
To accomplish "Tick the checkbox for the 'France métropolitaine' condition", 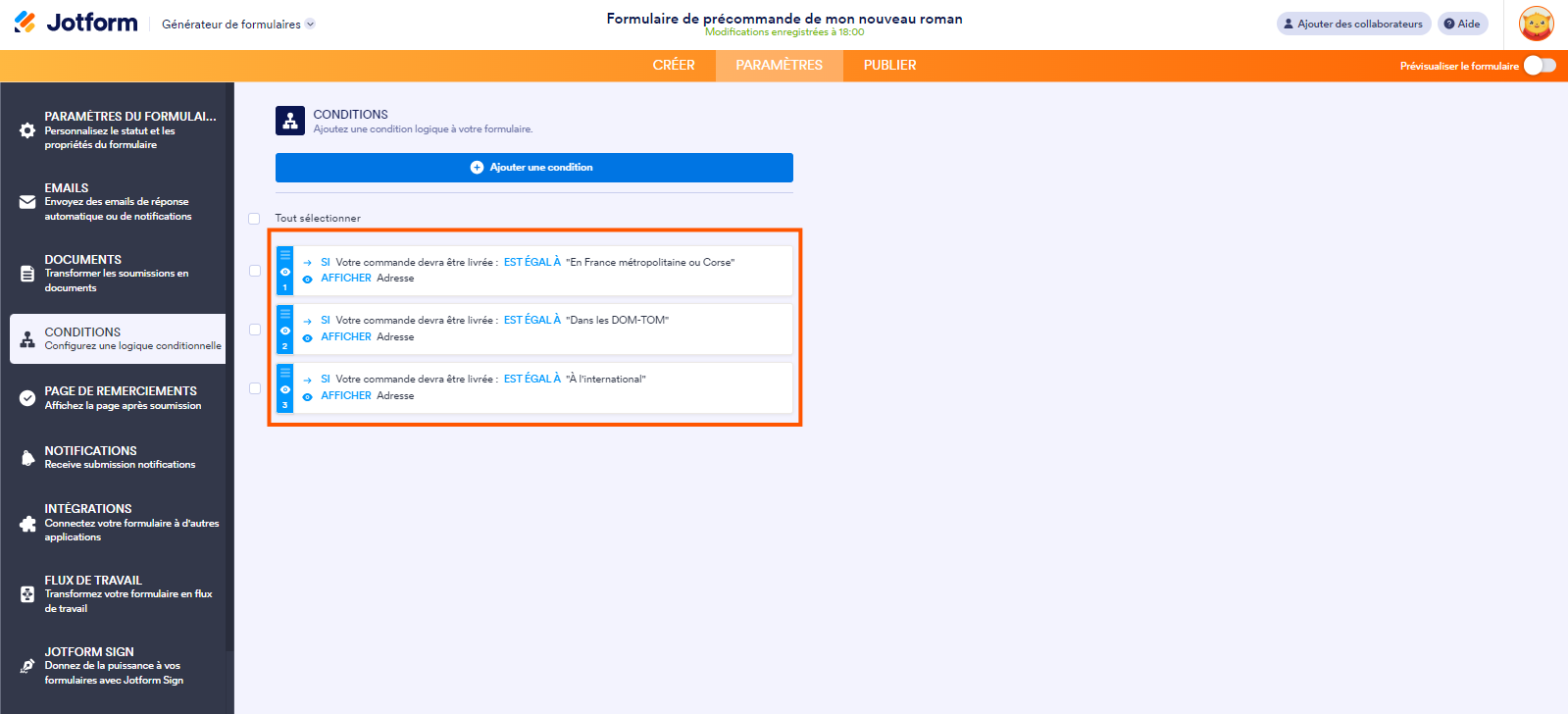I will (255, 271).
